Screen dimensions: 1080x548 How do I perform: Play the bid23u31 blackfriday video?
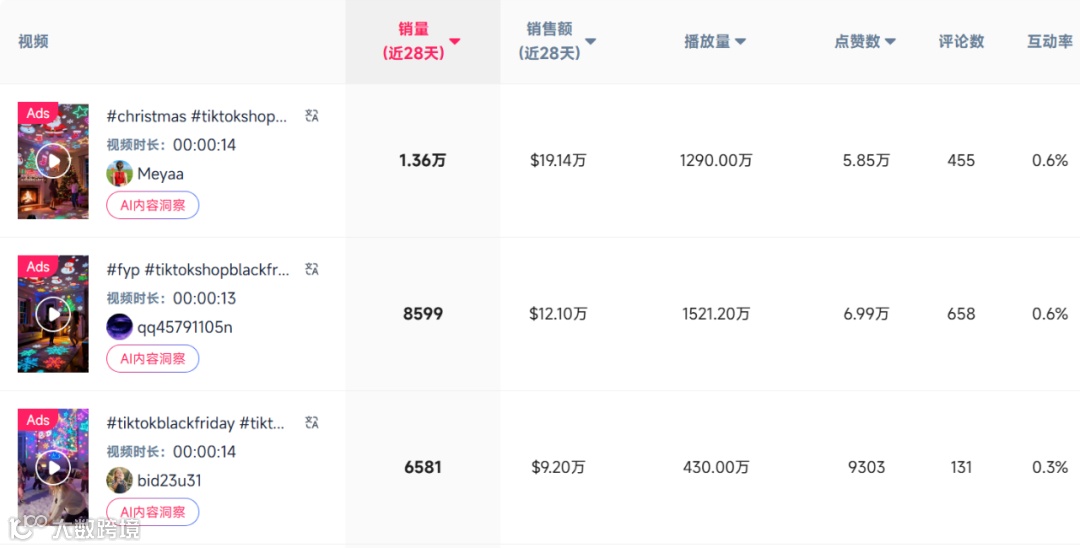[53, 467]
